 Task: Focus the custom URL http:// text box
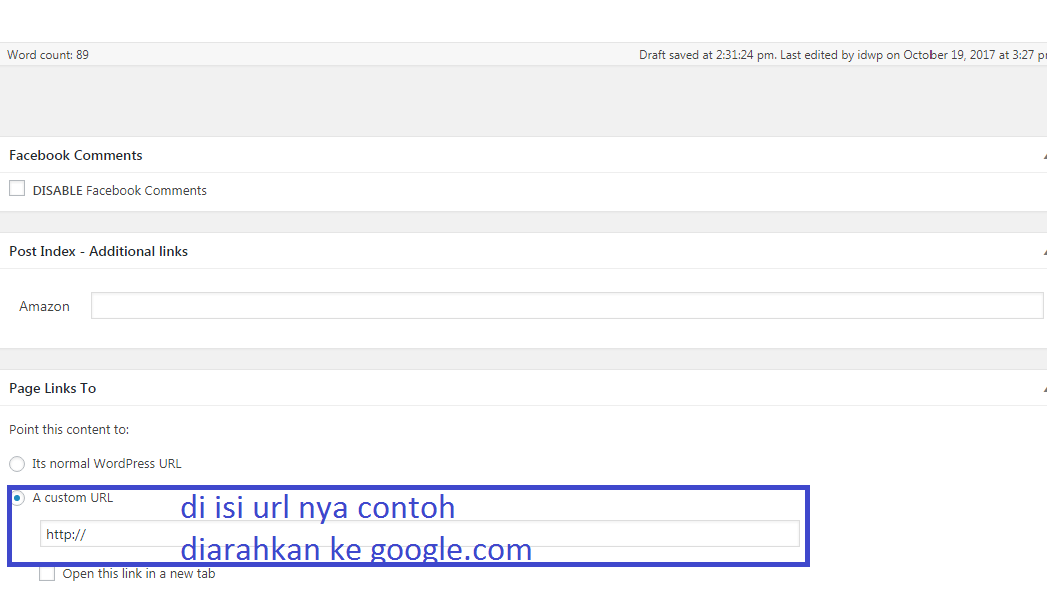(419, 535)
